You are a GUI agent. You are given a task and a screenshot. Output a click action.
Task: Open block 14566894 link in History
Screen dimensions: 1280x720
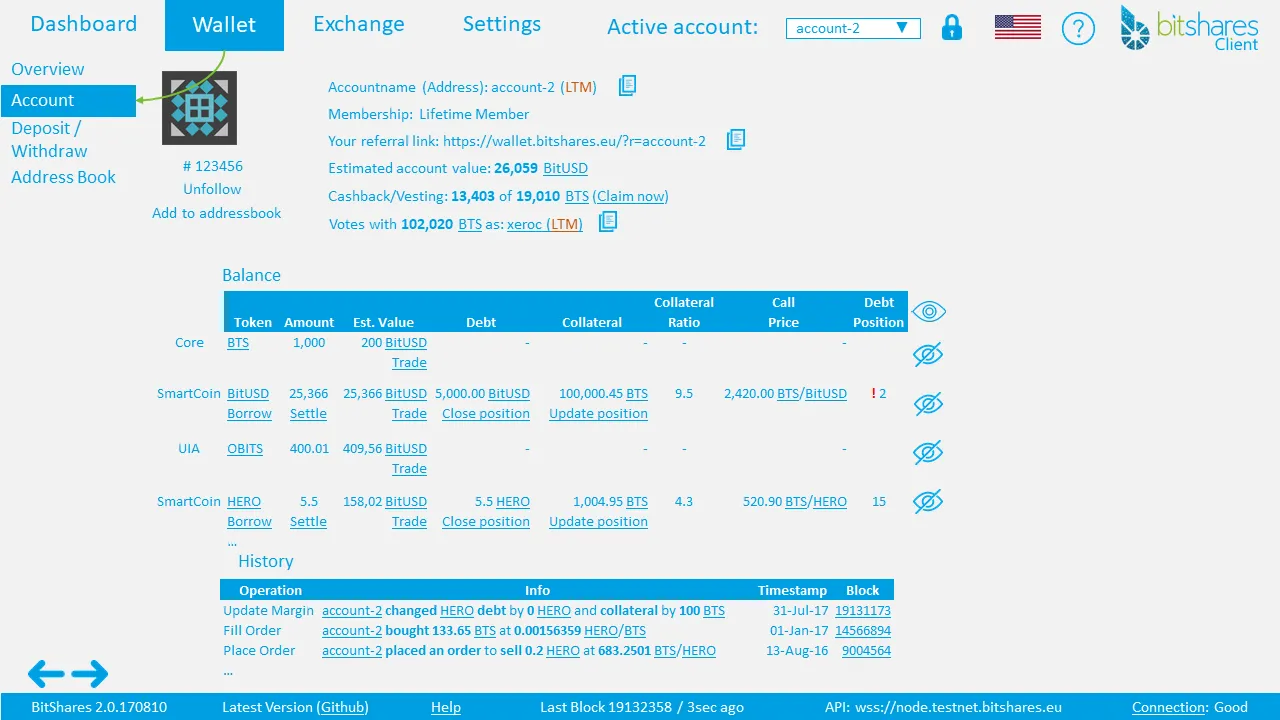863,630
